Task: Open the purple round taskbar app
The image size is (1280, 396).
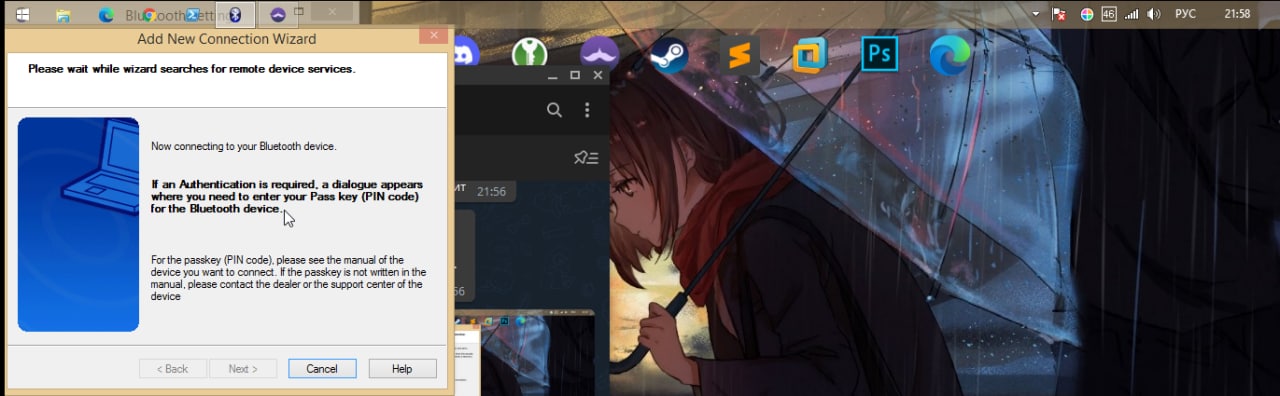Action: (278, 14)
